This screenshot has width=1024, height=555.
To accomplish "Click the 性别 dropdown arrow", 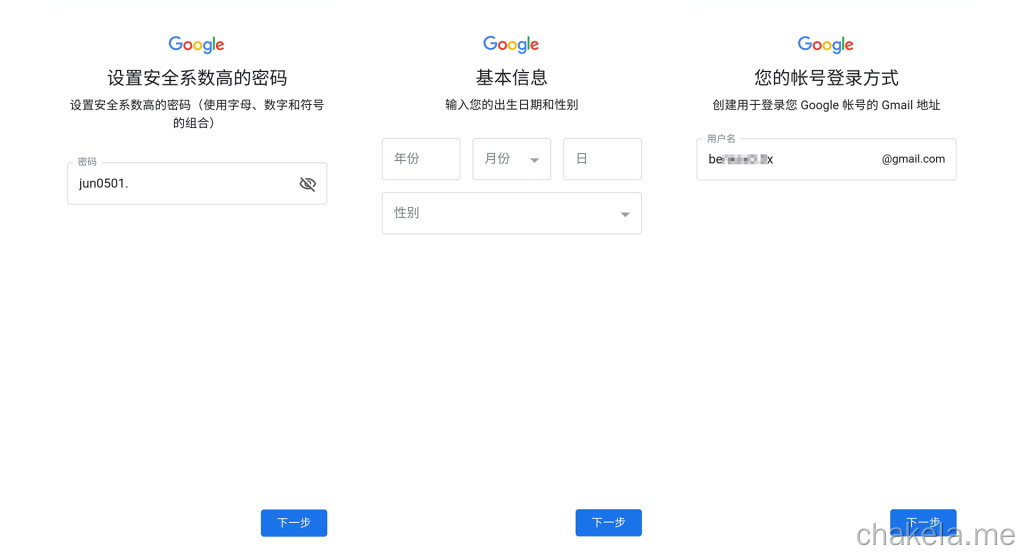I will [x=625, y=214].
